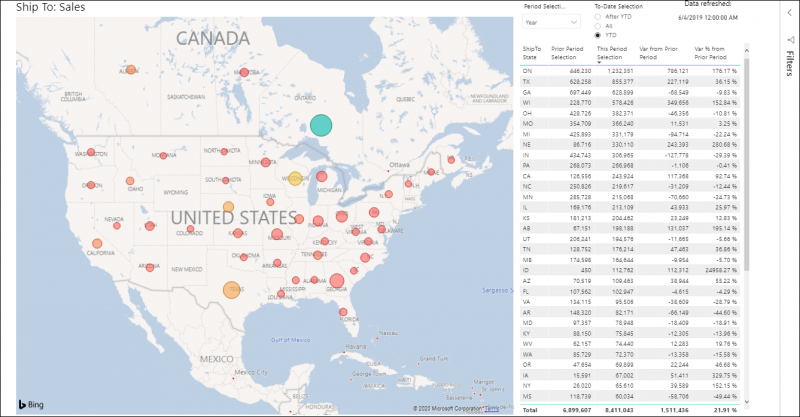
Task: Select the After YTD radio option
Action: click(x=597, y=17)
